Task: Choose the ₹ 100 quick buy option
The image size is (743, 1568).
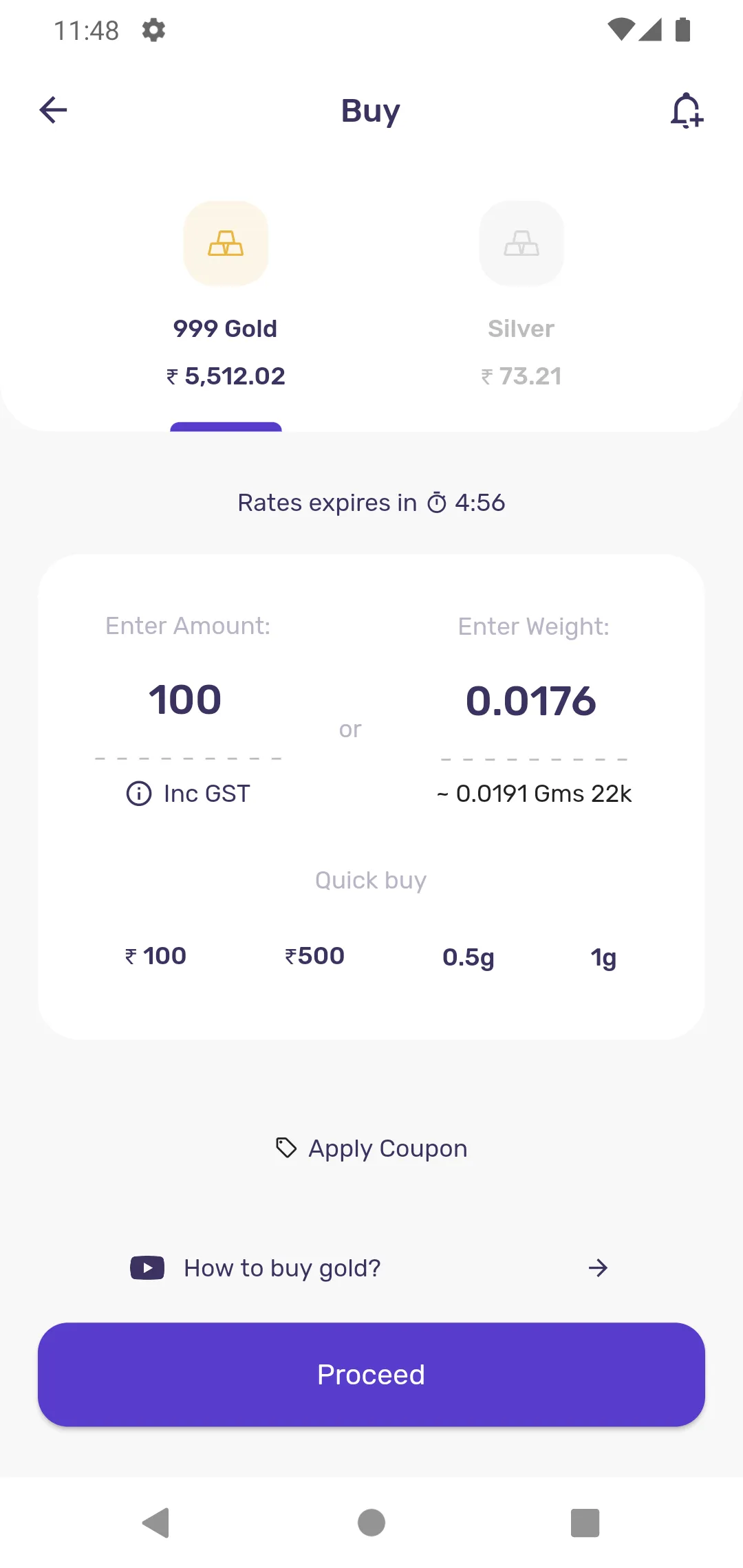Action: [x=155, y=956]
